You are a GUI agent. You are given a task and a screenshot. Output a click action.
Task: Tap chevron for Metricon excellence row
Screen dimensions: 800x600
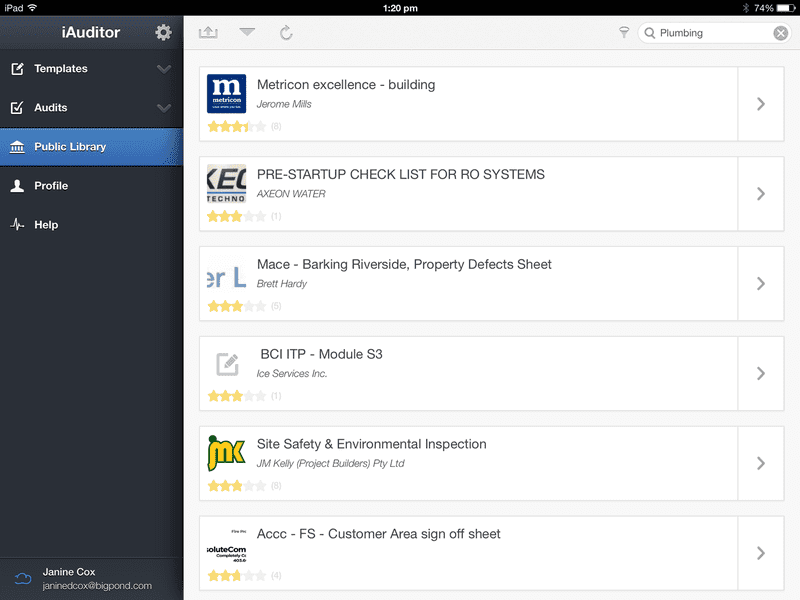click(x=761, y=104)
